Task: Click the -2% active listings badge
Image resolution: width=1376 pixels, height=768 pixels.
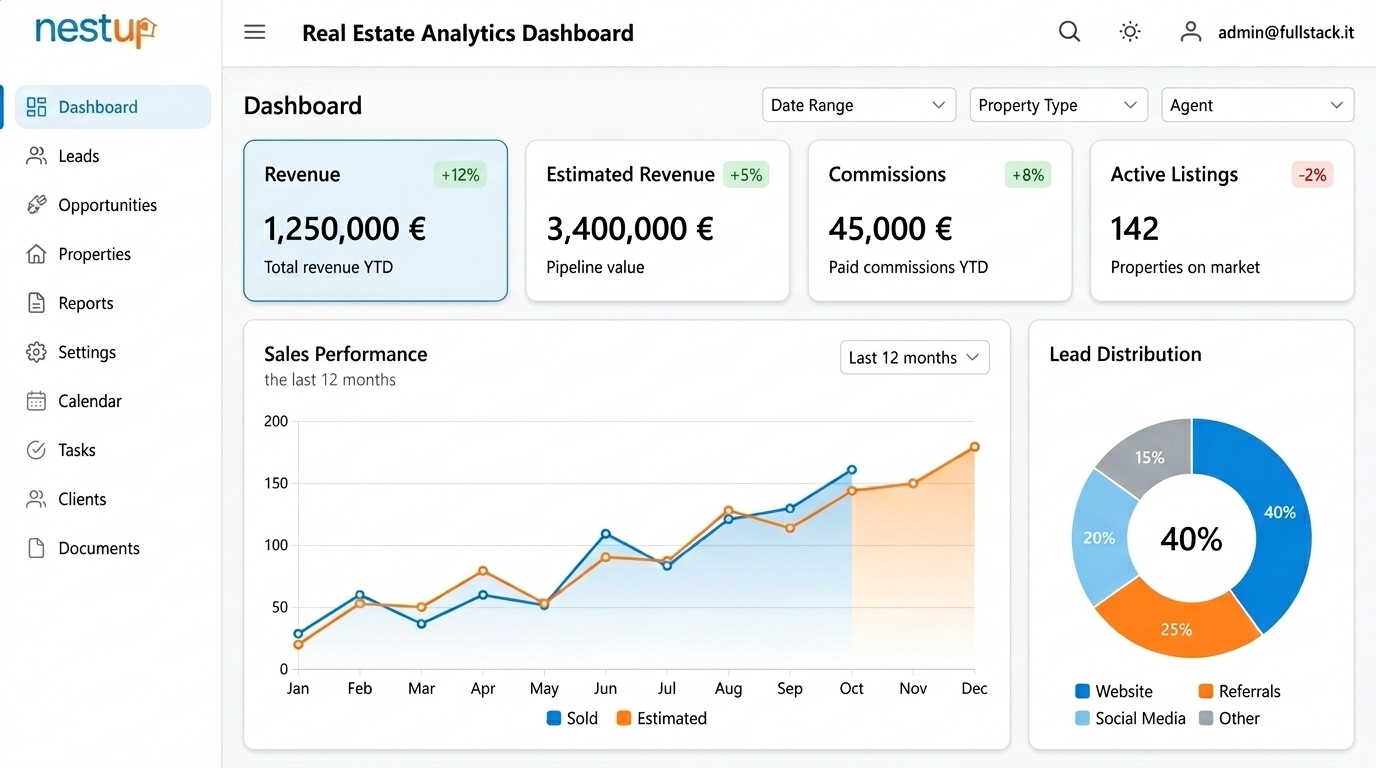Action: [1312, 175]
